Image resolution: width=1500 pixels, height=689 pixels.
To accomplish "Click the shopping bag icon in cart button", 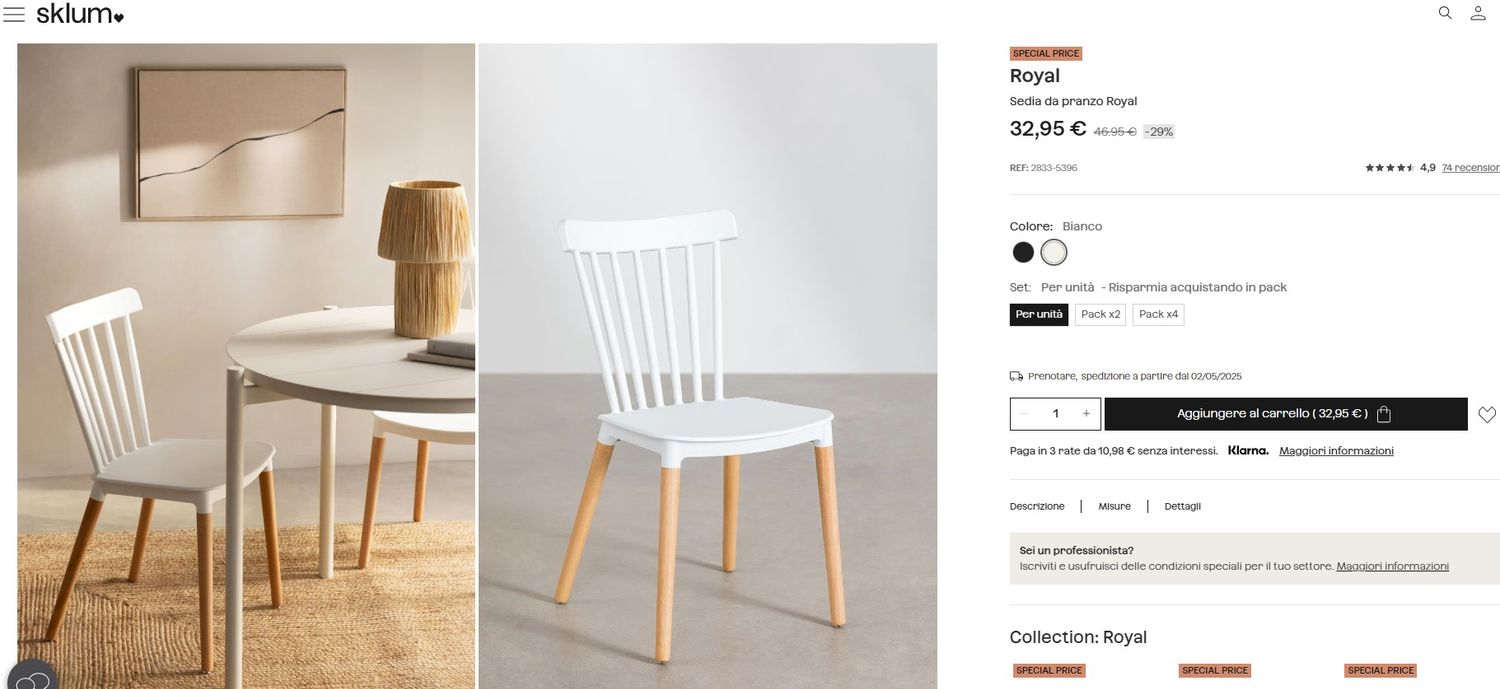I will tap(1384, 414).
